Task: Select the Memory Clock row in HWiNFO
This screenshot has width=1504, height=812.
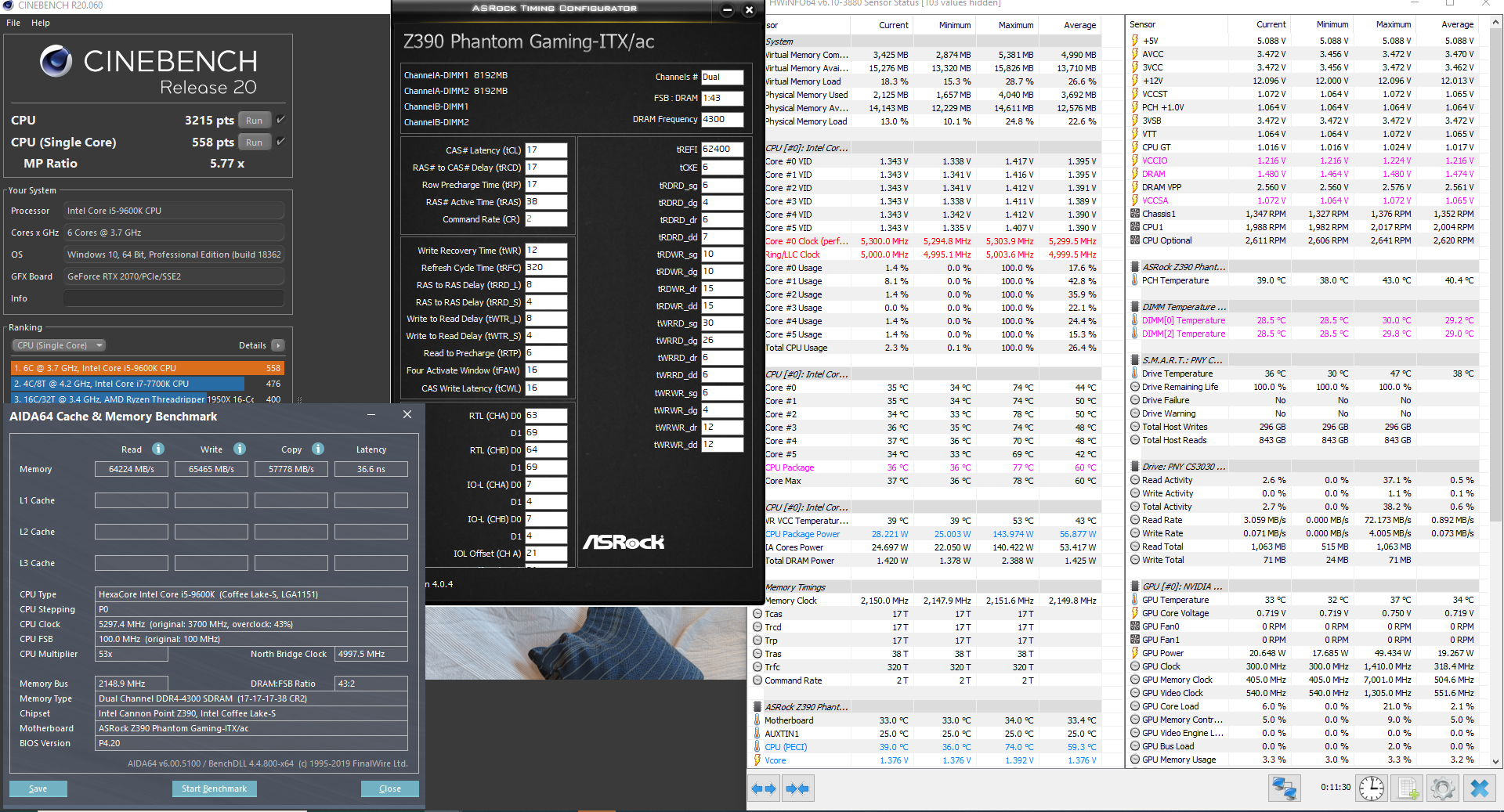Action: 932,601
